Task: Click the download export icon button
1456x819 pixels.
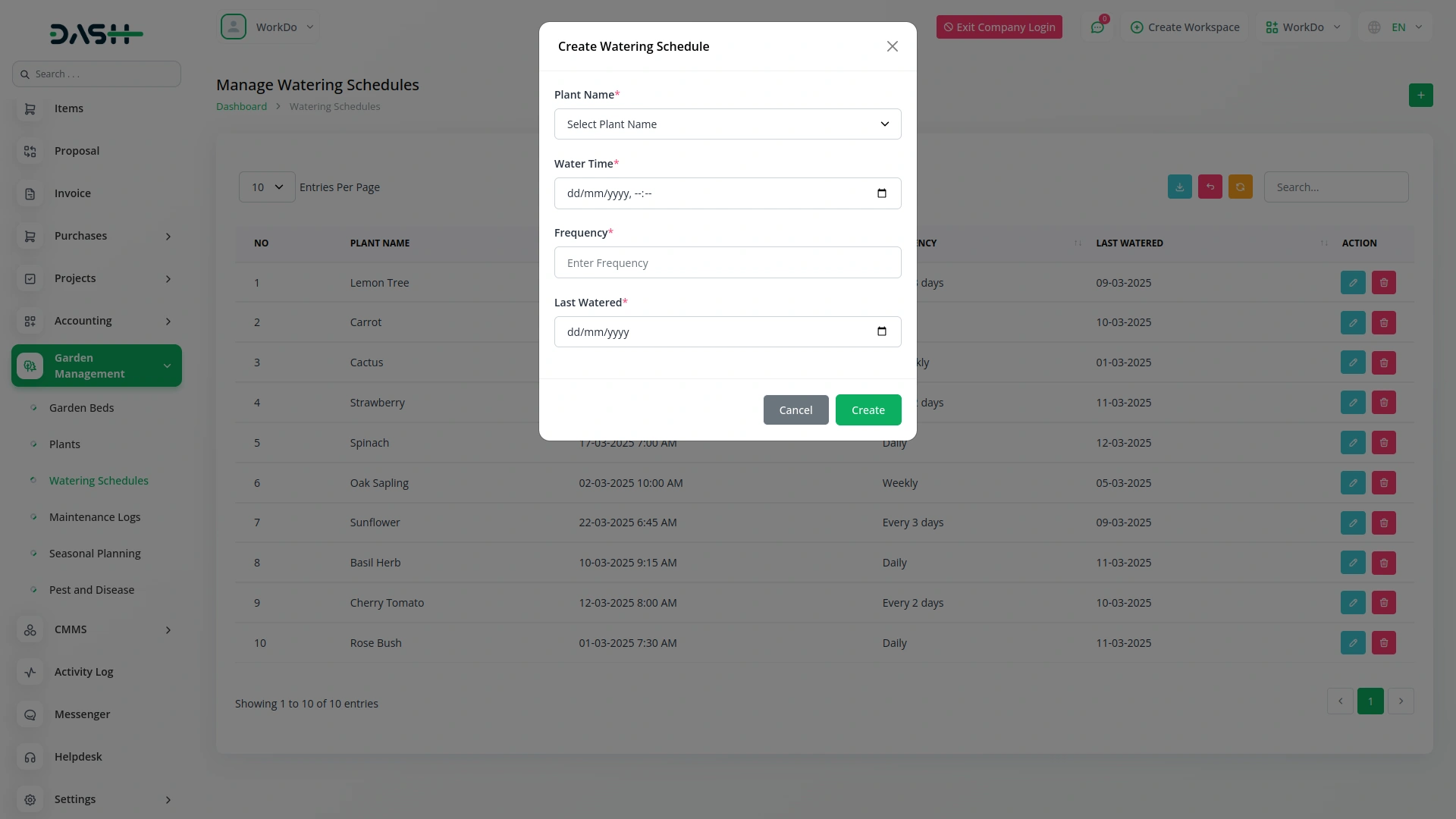Action: (x=1179, y=187)
